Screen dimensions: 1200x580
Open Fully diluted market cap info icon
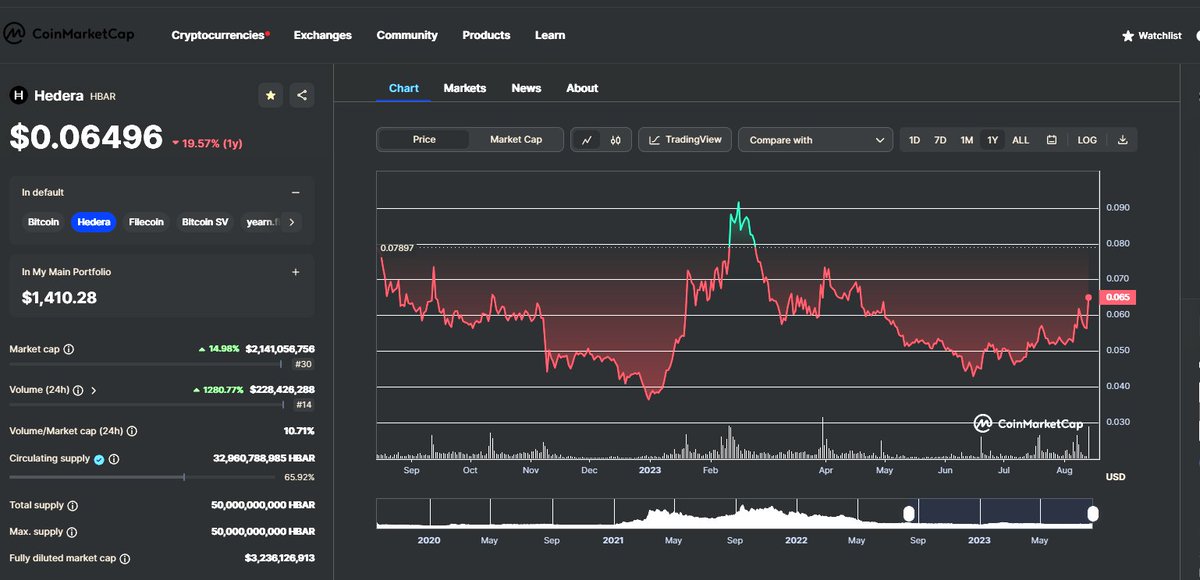[125, 559]
